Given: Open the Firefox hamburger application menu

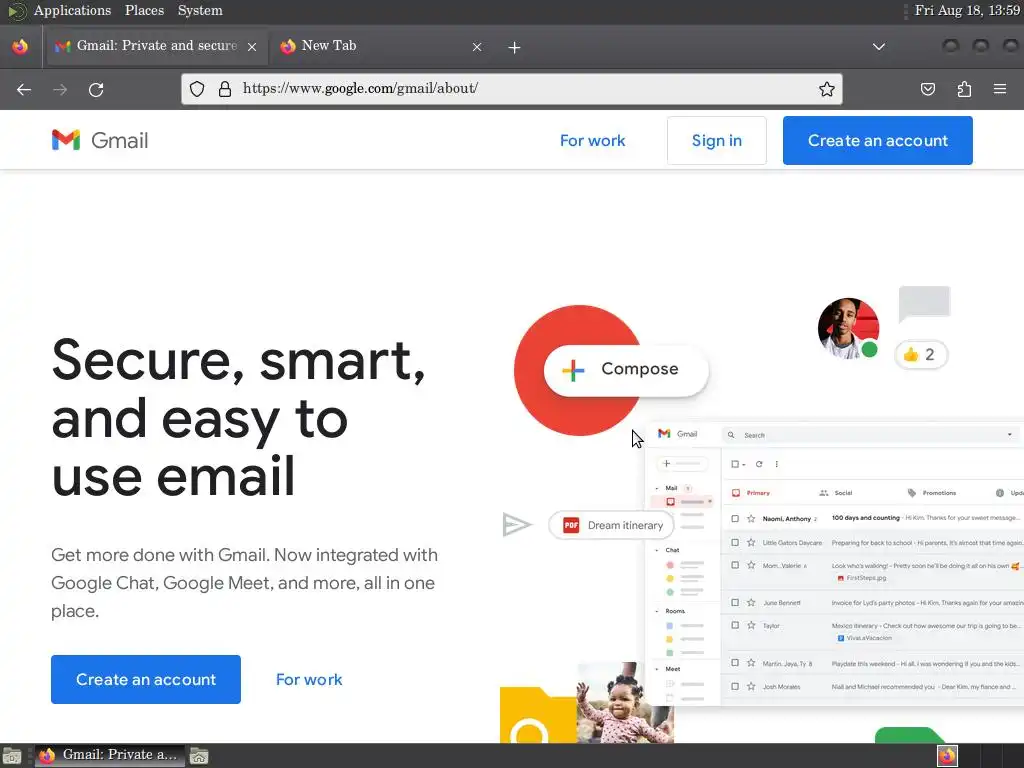Looking at the screenshot, I should coord(1000,89).
